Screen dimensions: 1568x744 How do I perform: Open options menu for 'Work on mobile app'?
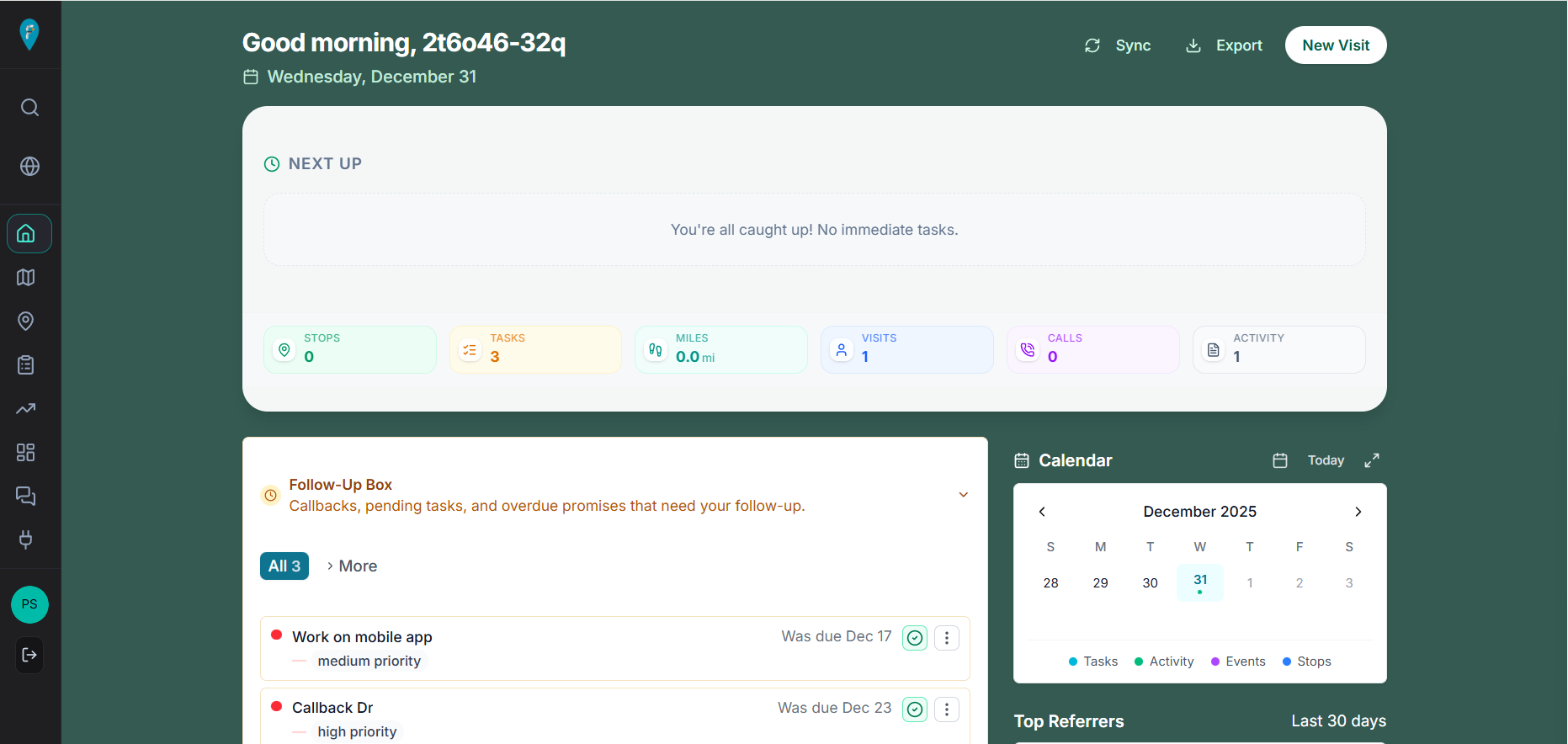coord(946,638)
